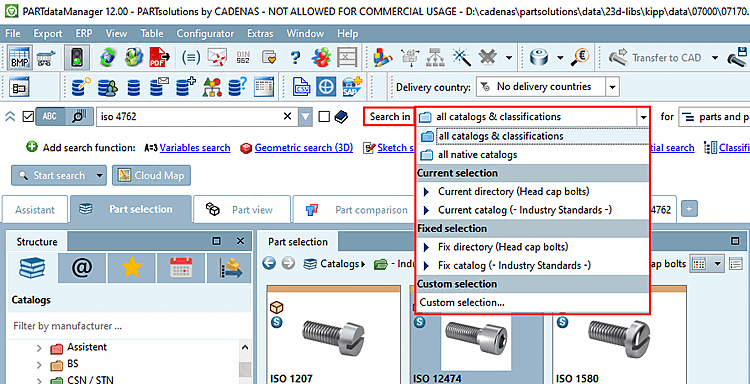750x384 pixels.
Task: Toggle the ABC text search mode button
Action: coord(50,116)
